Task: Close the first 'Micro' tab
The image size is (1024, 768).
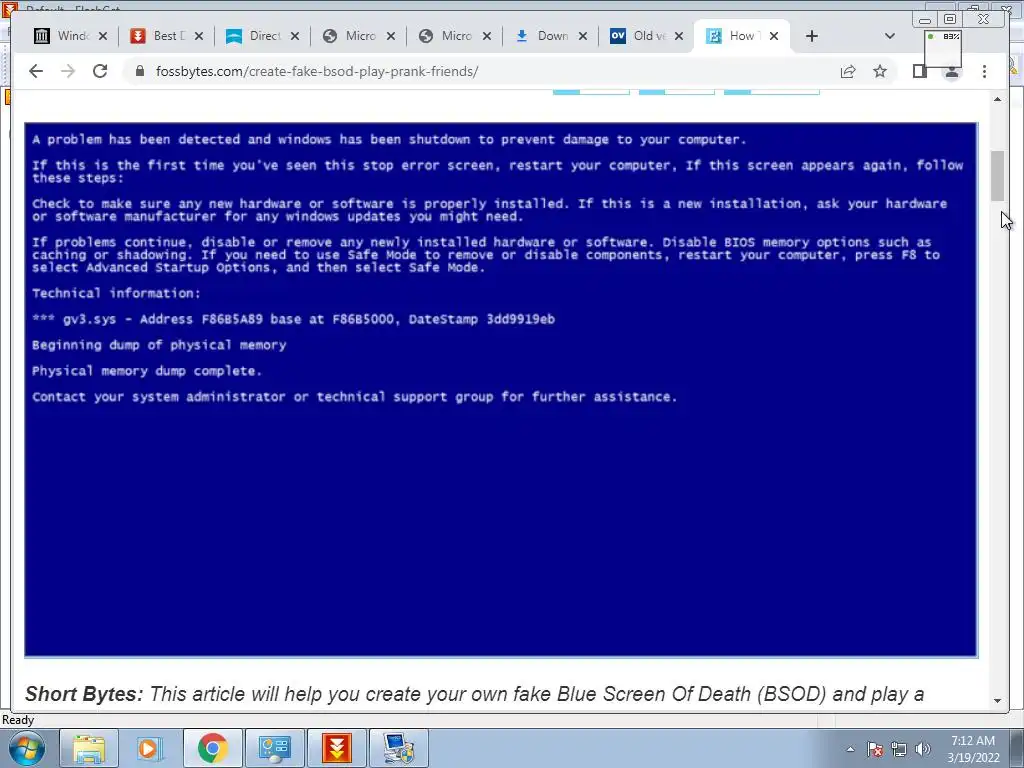Action: pos(391,36)
